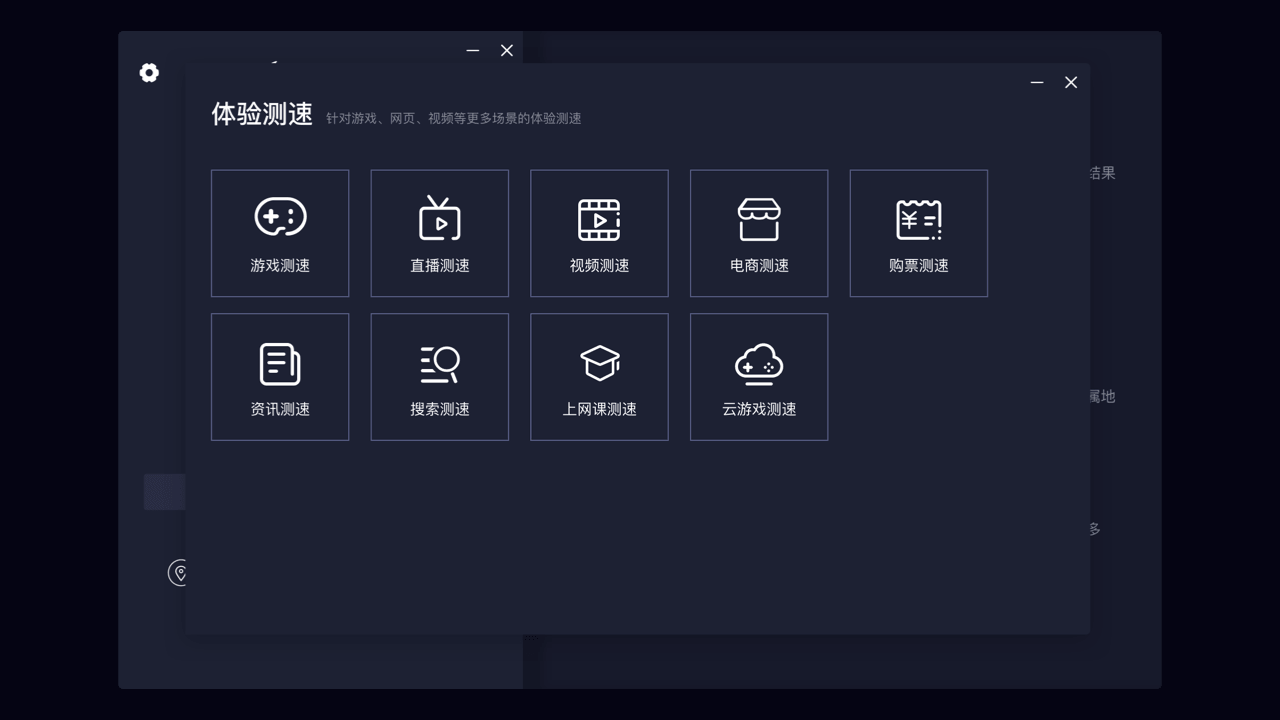Select the magnifier icon on the 搜索测速 tile
The width and height of the screenshot is (1280, 720).
[x=439, y=363]
